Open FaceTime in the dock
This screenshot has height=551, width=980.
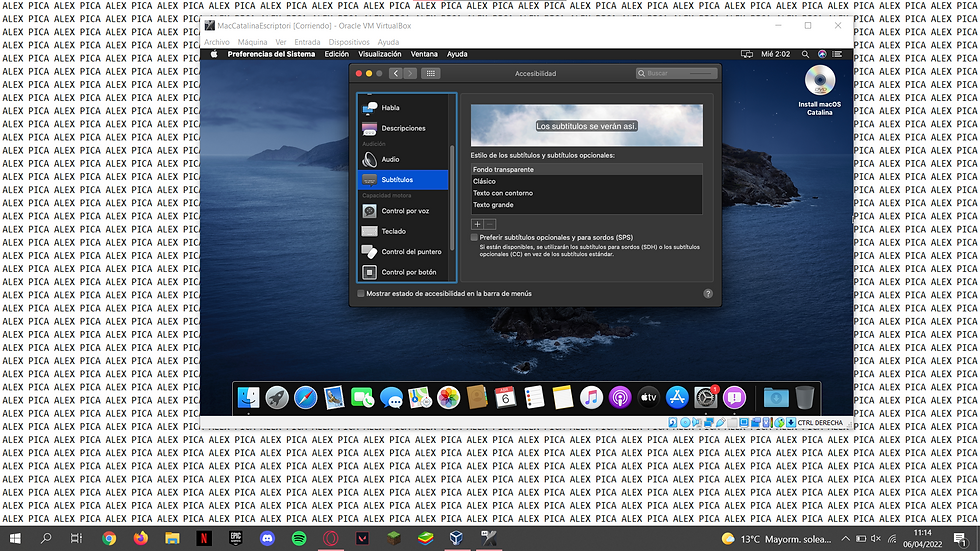pyautogui.click(x=362, y=397)
